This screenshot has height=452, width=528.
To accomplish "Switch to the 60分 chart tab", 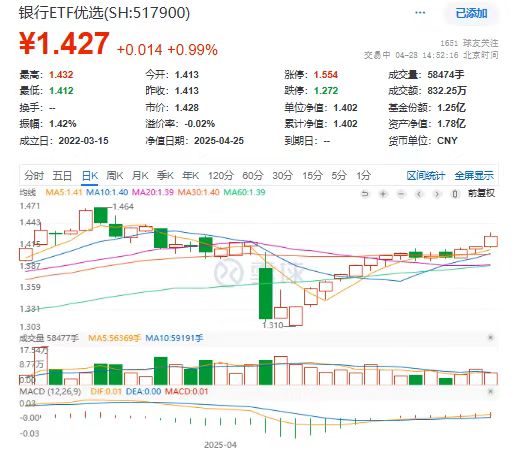I will point(253,175).
